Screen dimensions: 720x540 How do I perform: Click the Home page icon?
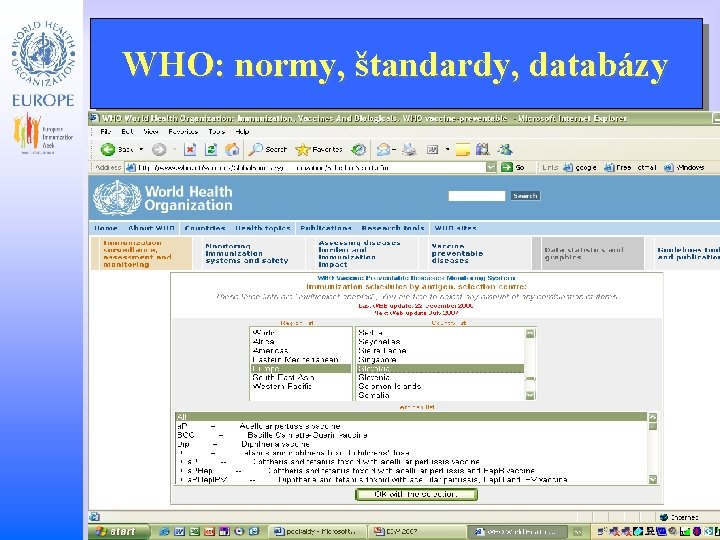point(232,149)
